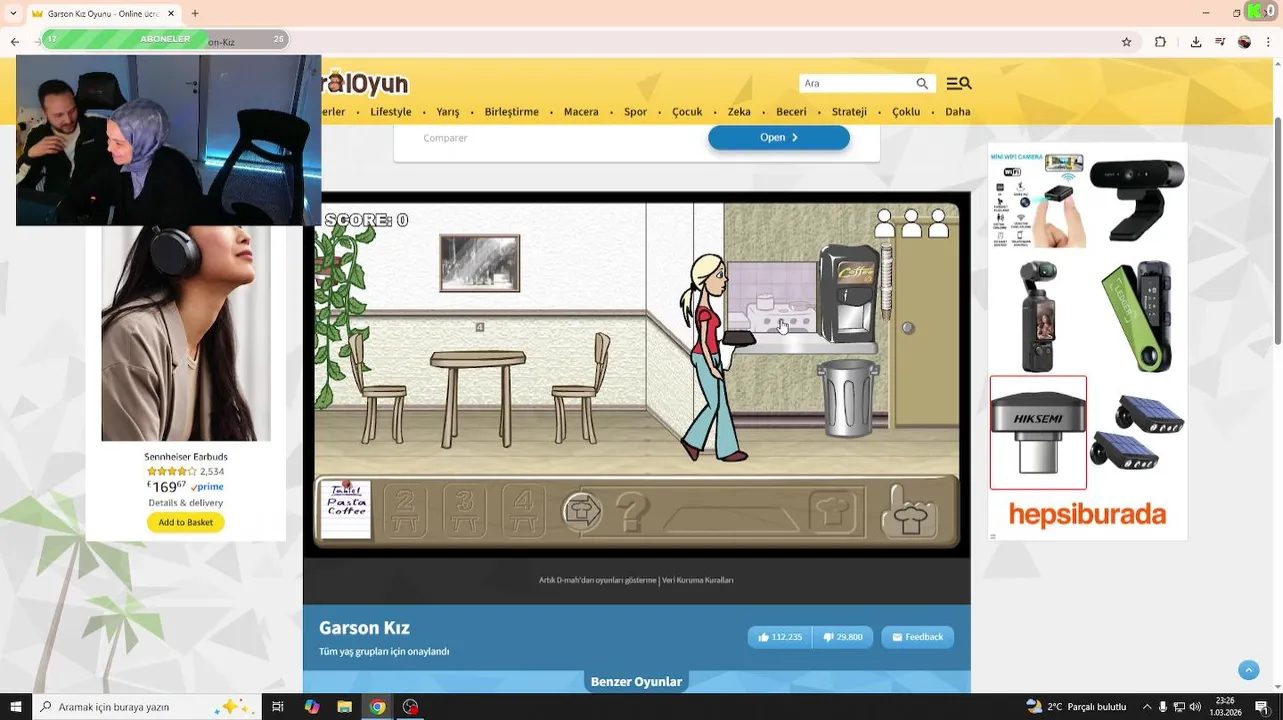
Task: Click the Pasta Coffee order note for table 1
Action: 346,509
